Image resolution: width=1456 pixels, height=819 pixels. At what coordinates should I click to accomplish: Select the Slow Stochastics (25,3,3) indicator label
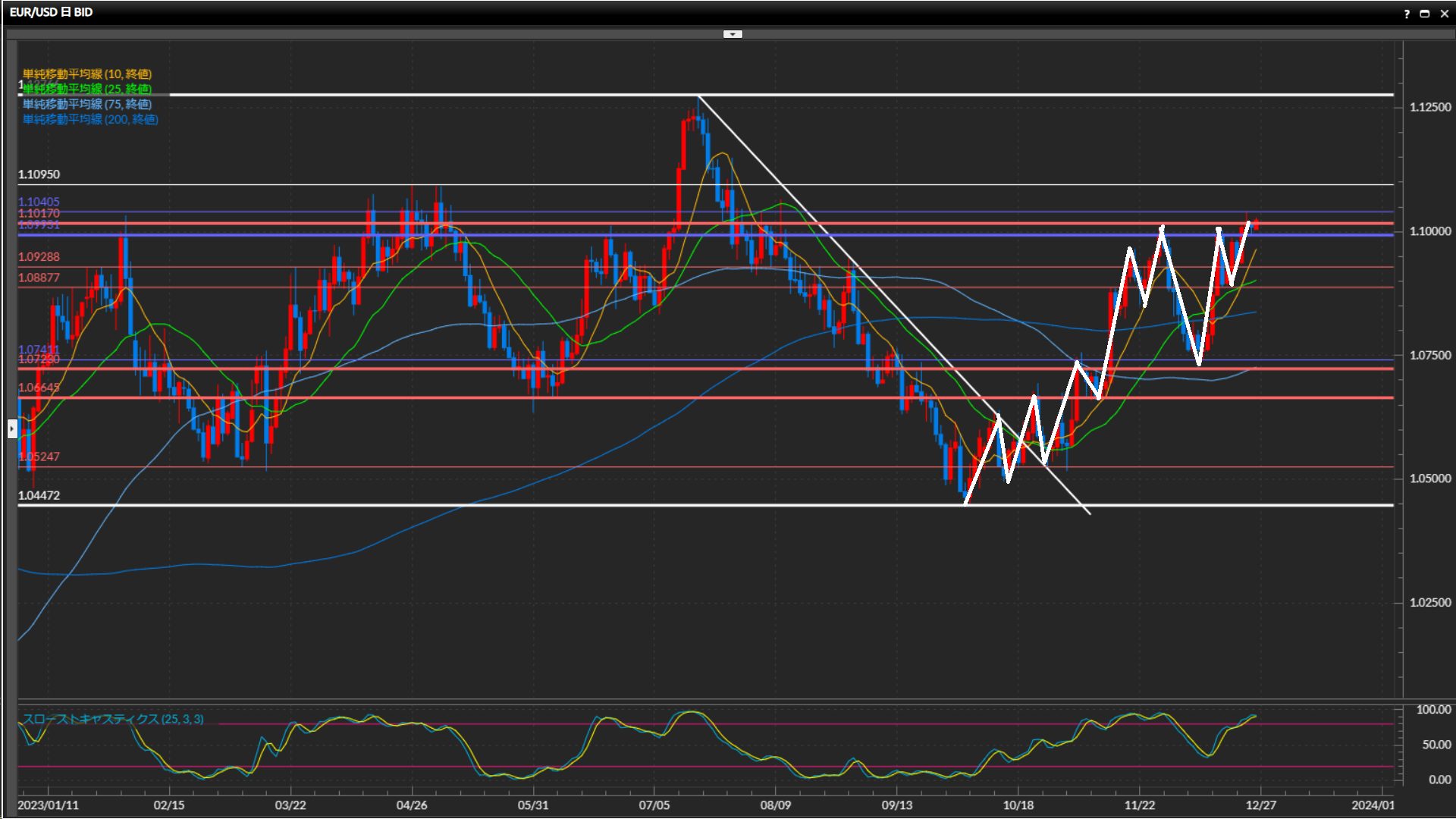click(x=113, y=719)
